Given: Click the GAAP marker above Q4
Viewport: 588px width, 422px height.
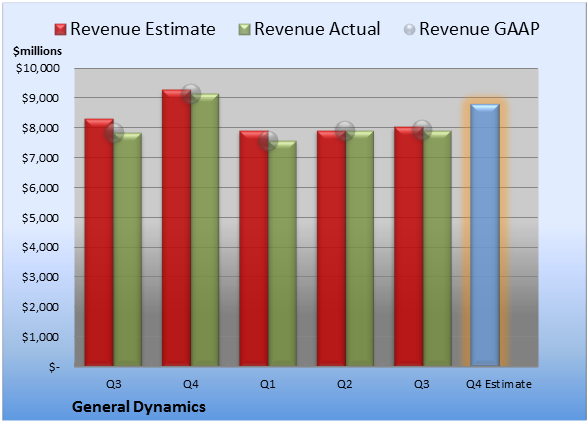Looking at the screenshot, I should pyautogui.click(x=191, y=93).
